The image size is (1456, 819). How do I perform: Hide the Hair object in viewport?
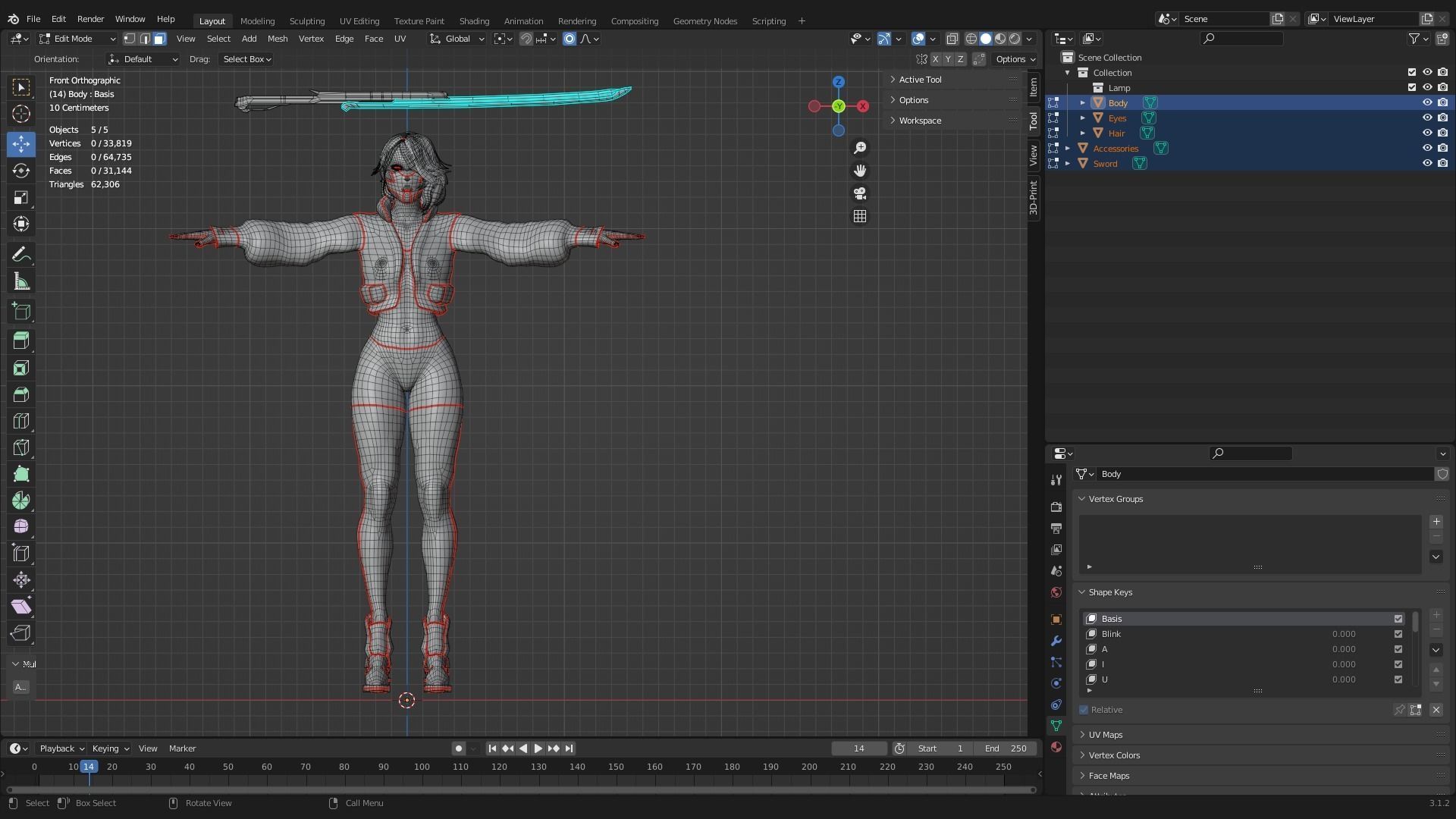tap(1427, 133)
